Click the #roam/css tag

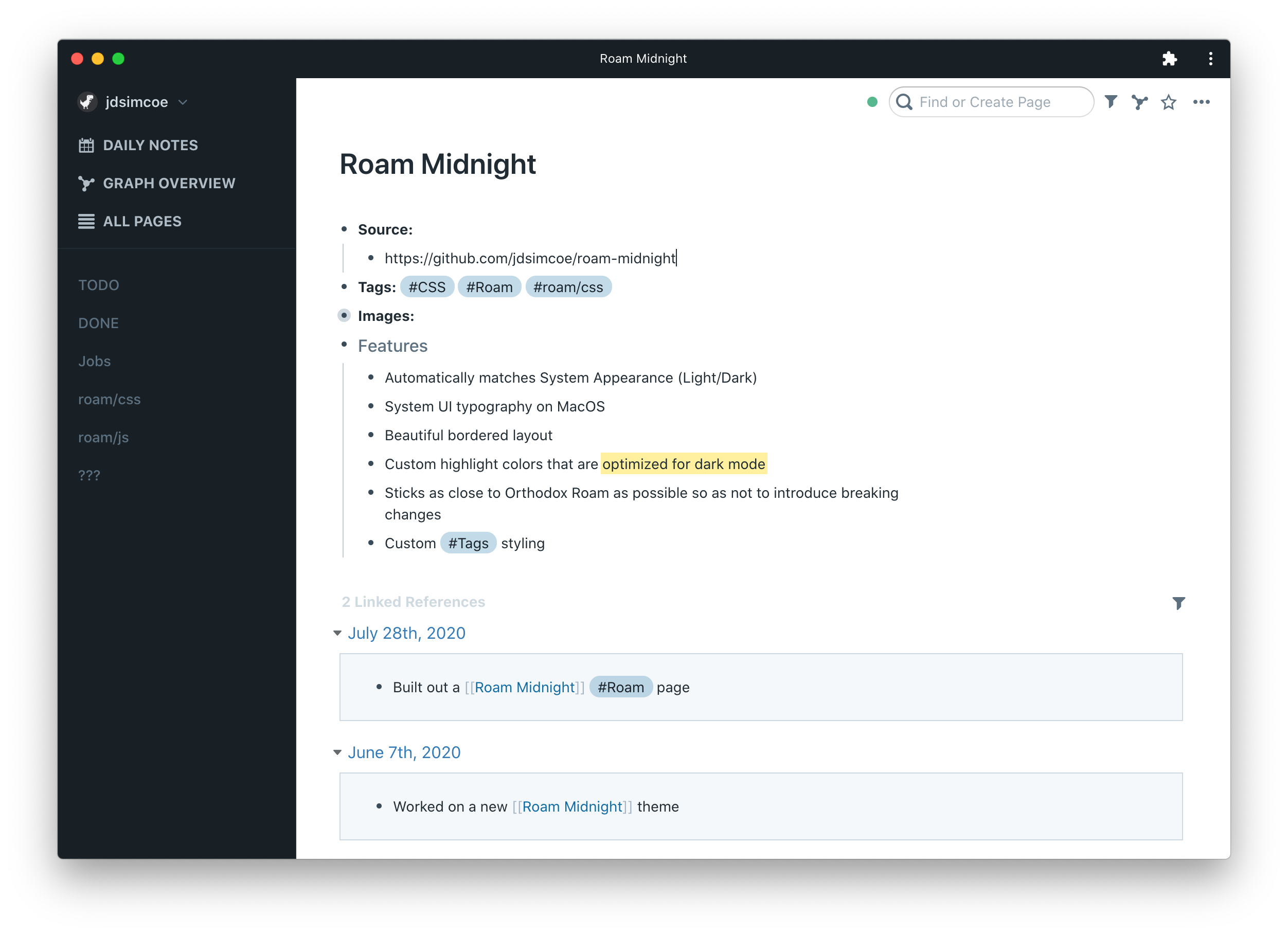click(568, 287)
